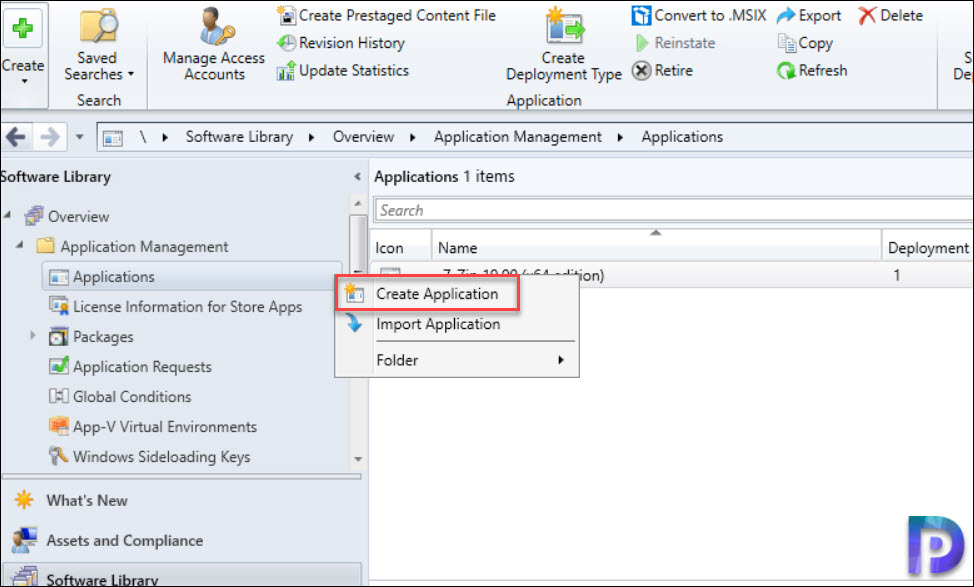Click the red Delete X icon
974x587 pixels.
pyautogui.click(x=867, y=16)
